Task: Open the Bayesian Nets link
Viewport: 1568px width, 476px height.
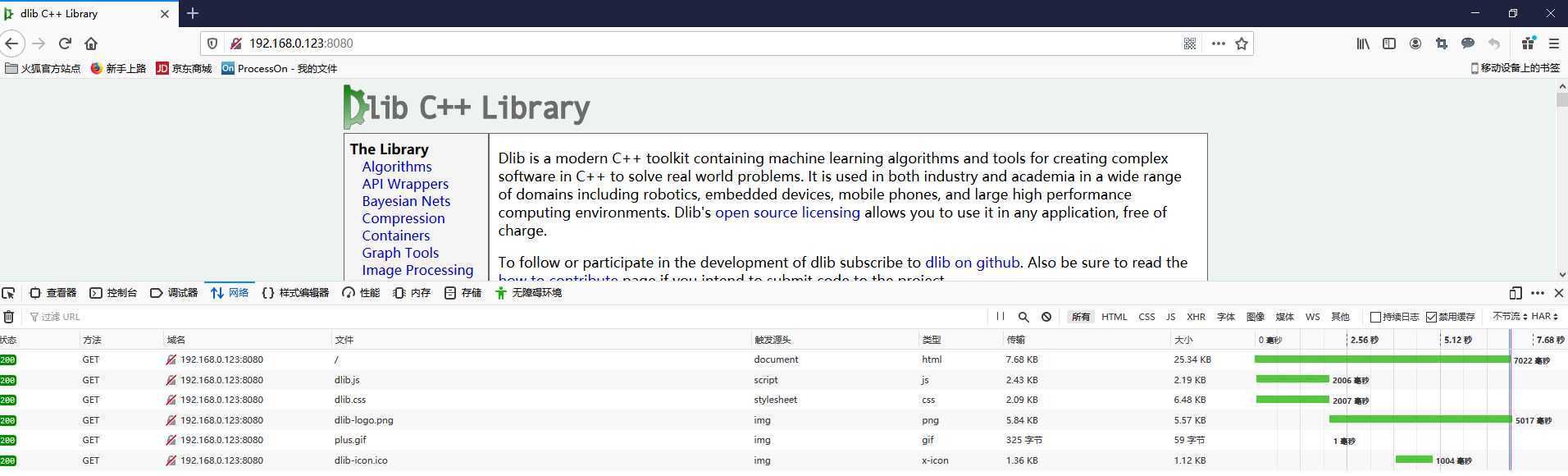Action: (x=406, y=201)
